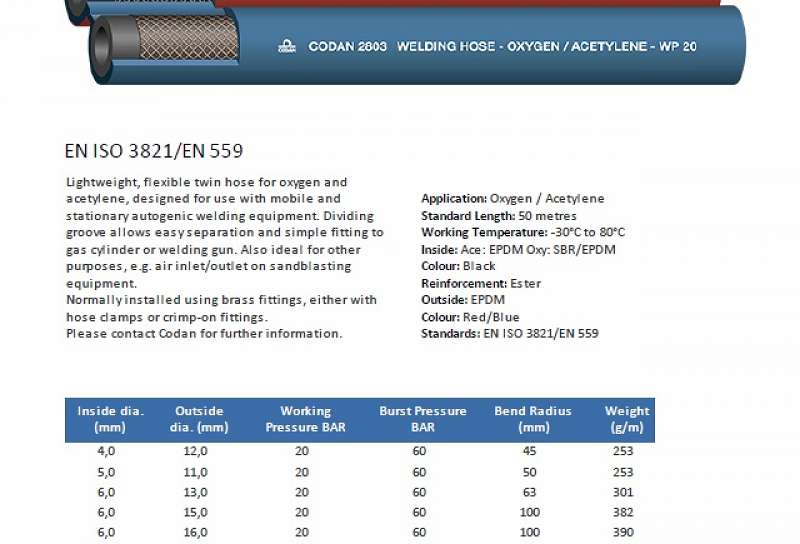Click the "Standards: EN ISO 3821/EN 559" line
This screenshot has height=544, width=800.
(x=510, y=333)
